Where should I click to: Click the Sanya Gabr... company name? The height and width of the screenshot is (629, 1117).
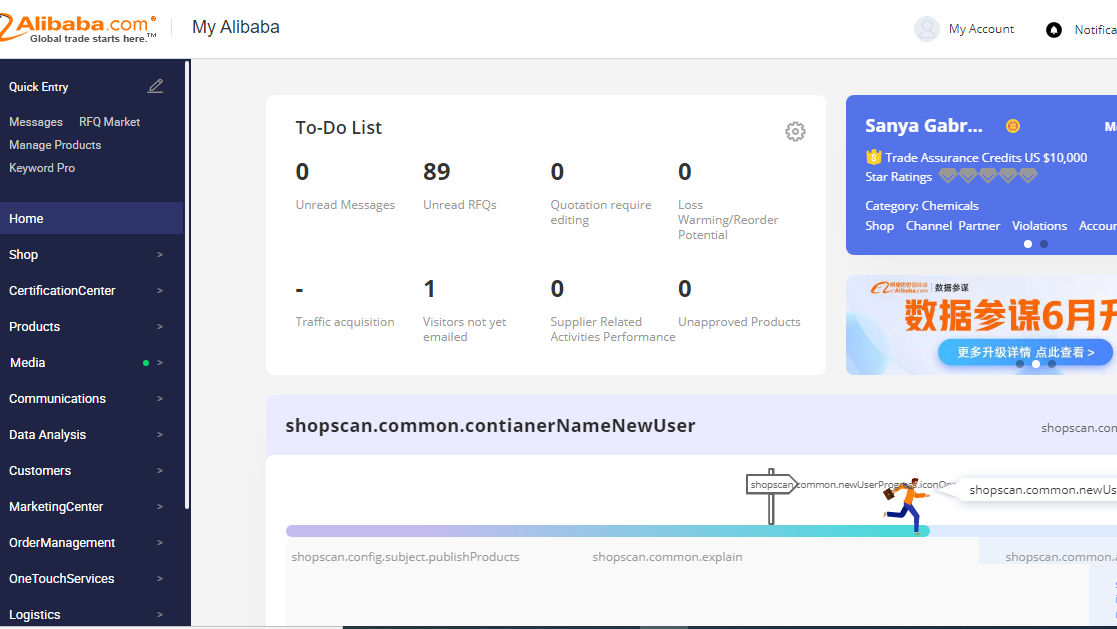pyautogui.click(x=923, y=126)
